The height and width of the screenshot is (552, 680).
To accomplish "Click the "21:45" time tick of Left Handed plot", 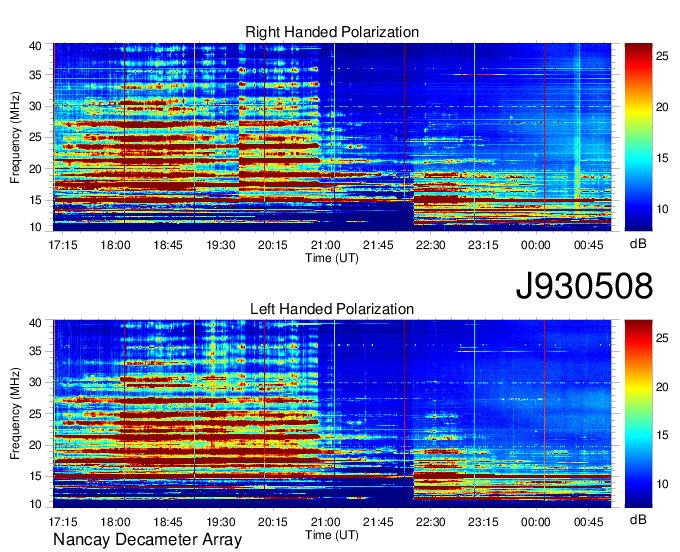I will pyautogui.click(x=378, y=522).
